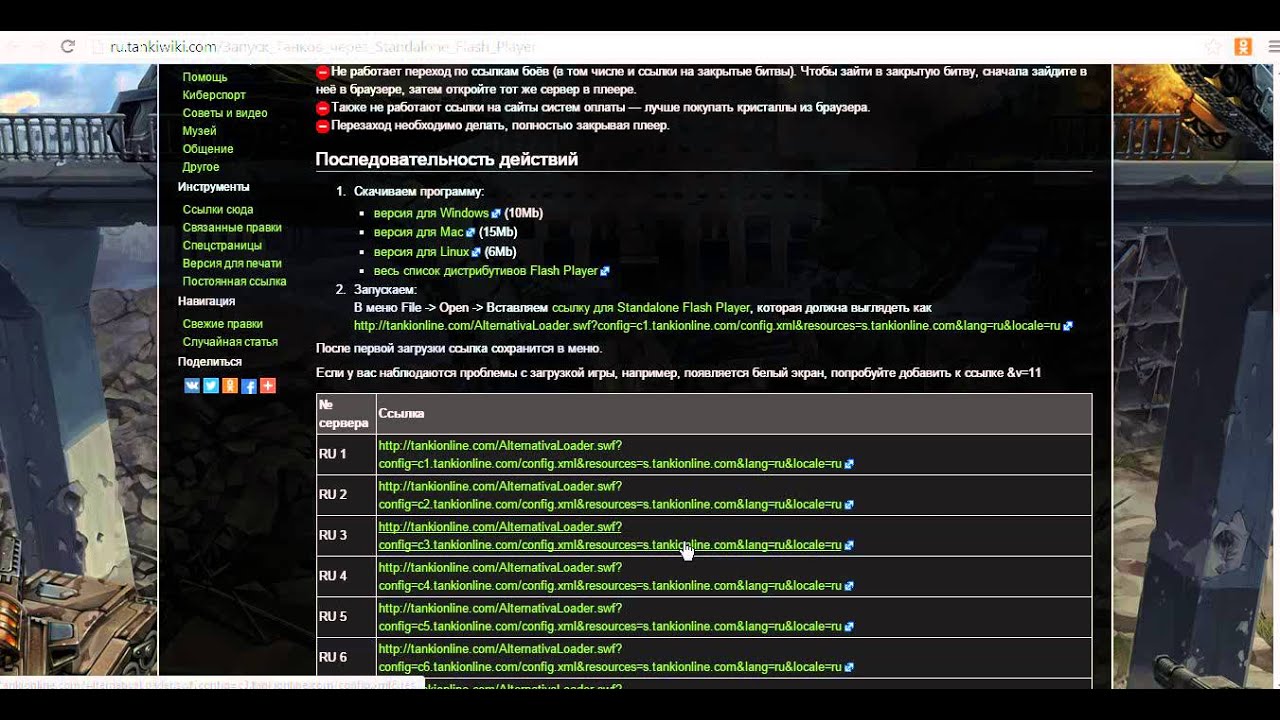Open the Случайная статья link
This screenshot has width=1280, height=720.
230,342
